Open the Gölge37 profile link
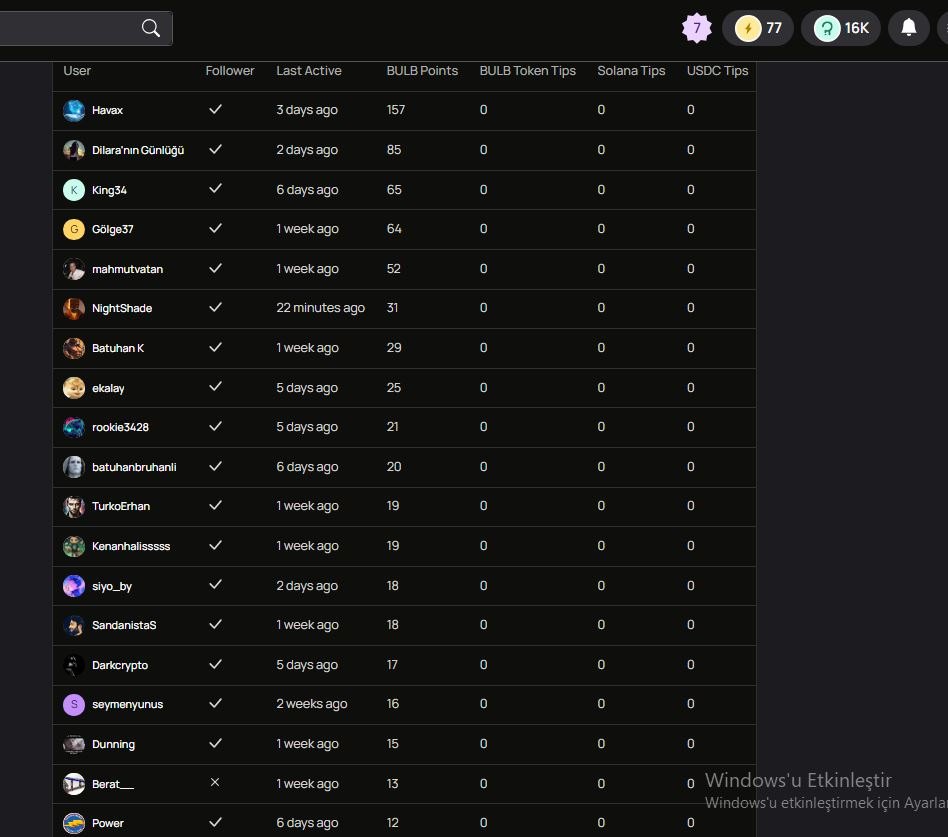Viewport: 948px width, 837px height. (112, 230)
